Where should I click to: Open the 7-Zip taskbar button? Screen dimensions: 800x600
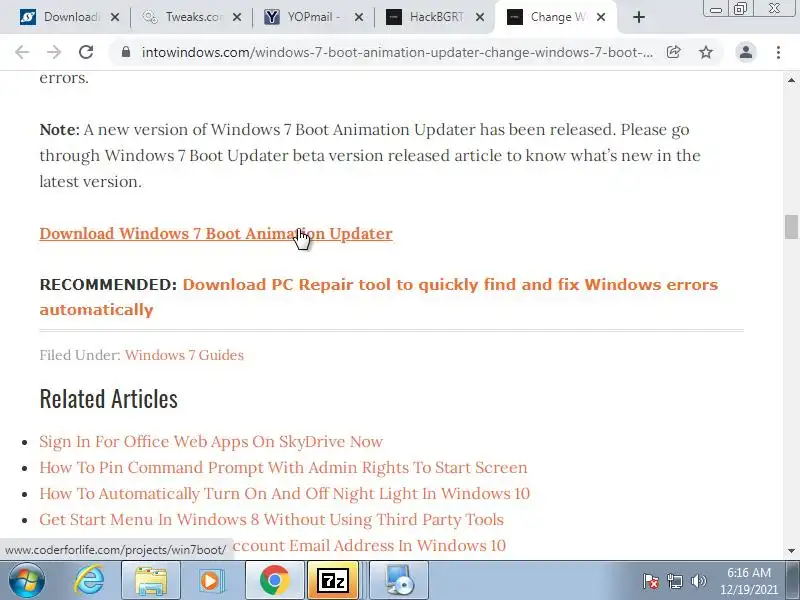coord(333,581)
